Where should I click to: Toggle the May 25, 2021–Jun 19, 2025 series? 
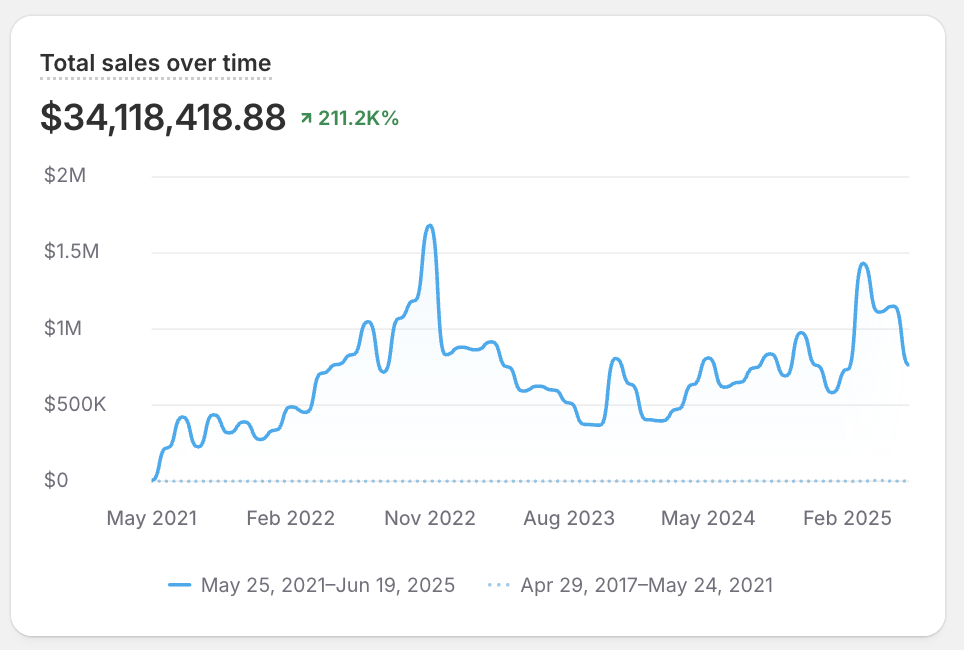point(327,585)
